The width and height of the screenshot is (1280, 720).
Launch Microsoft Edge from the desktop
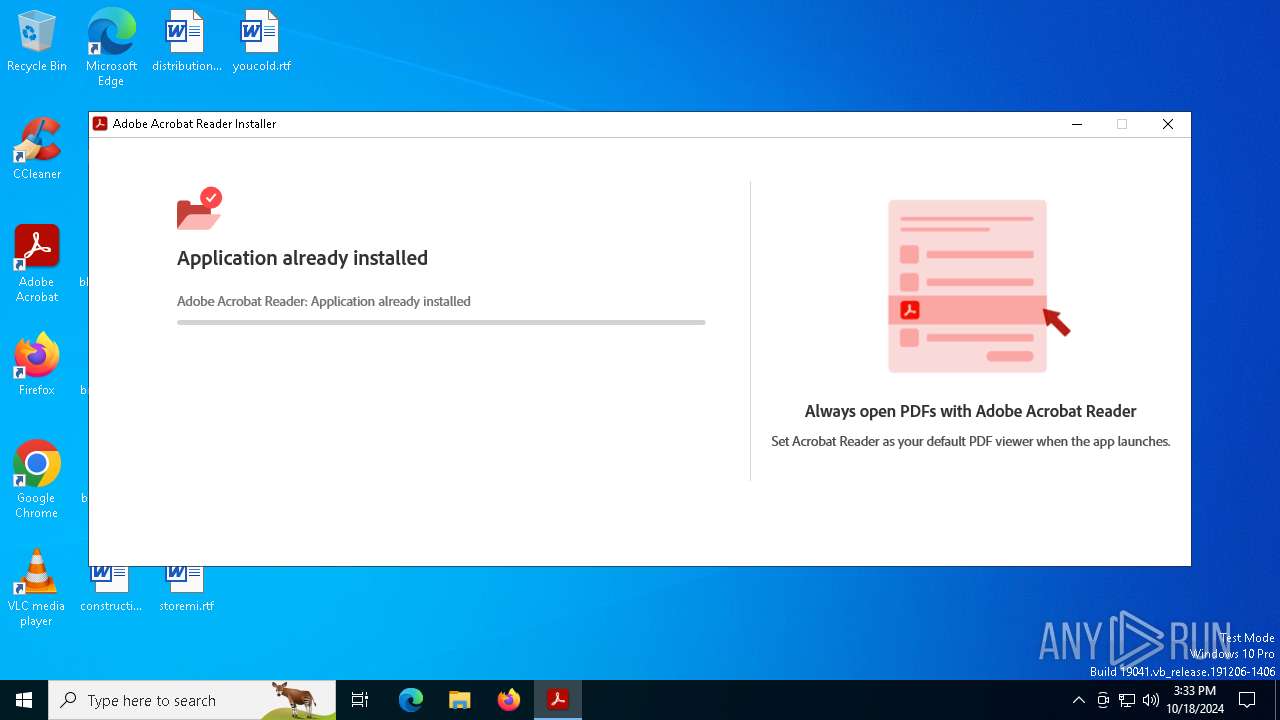pyautogui.click(x=111, y=47)
